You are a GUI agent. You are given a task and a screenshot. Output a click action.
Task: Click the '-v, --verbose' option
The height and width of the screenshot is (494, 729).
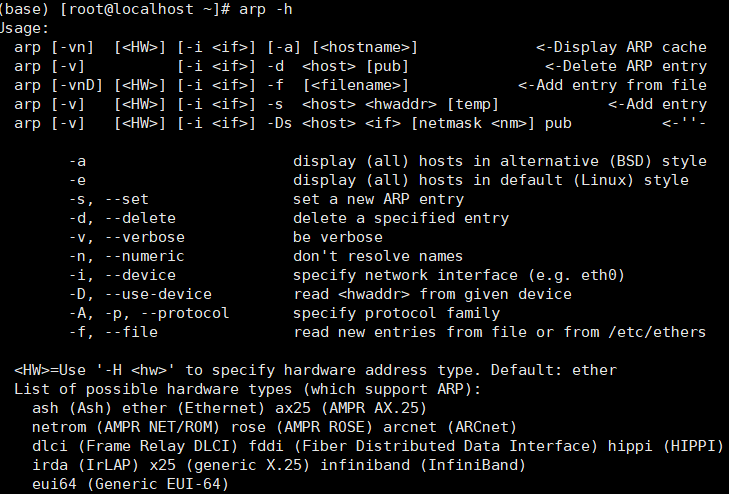tap(127, 237)
